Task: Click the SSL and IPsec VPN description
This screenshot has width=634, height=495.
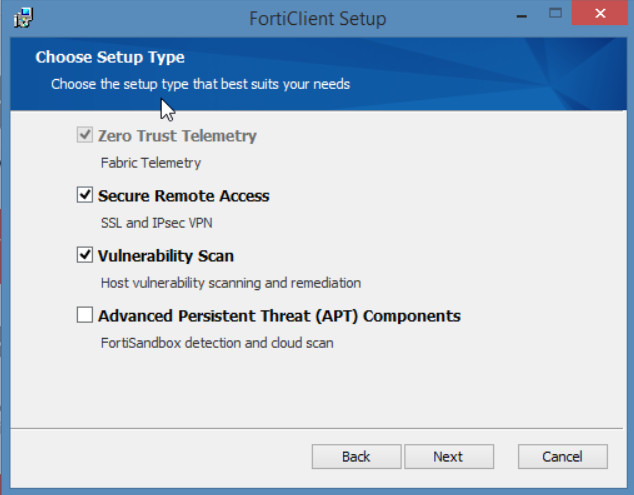Action: click(x=156, y=223)
